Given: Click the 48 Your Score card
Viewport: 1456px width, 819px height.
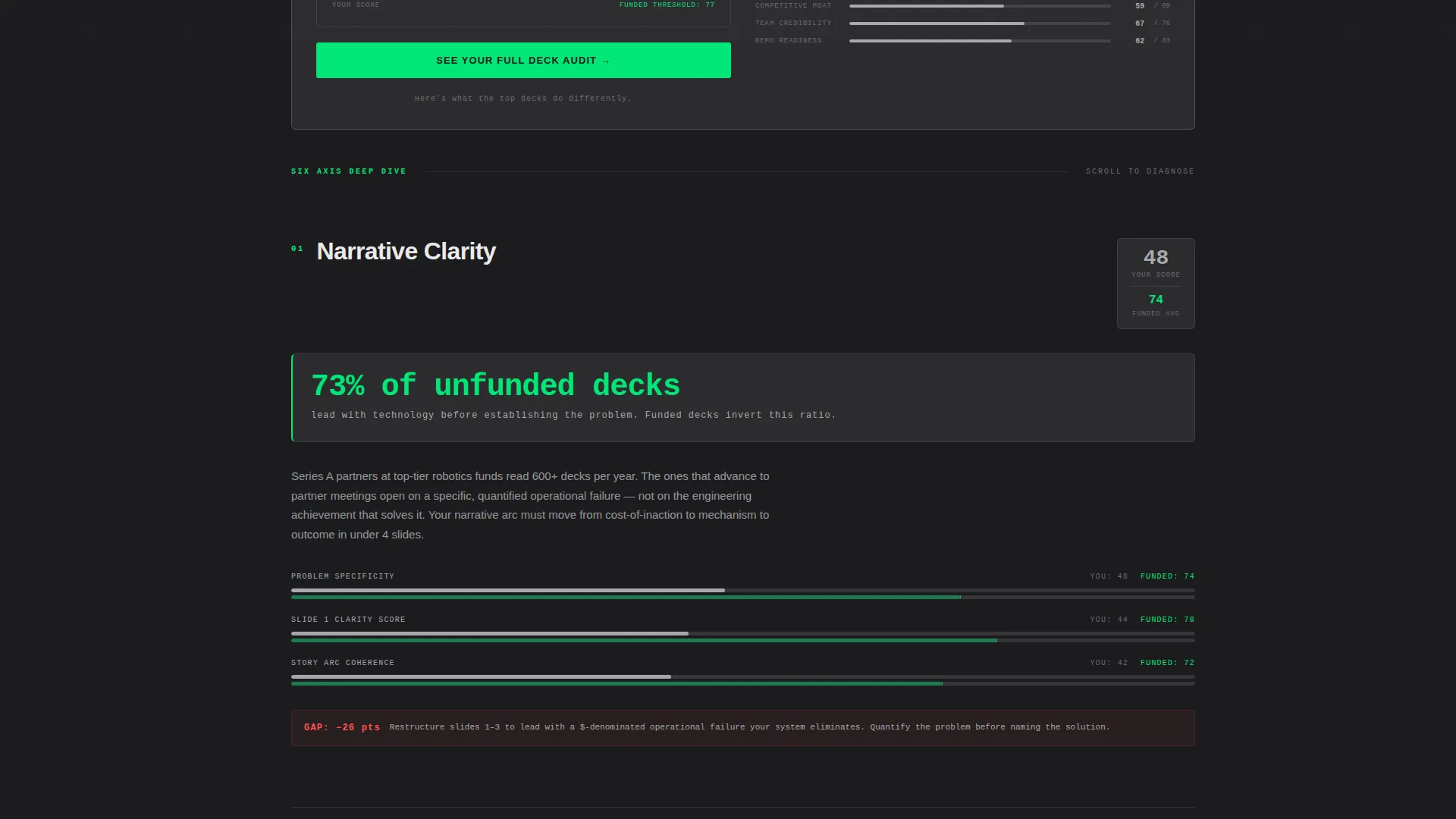Looking at the screenshot, I should [1156, 284].
